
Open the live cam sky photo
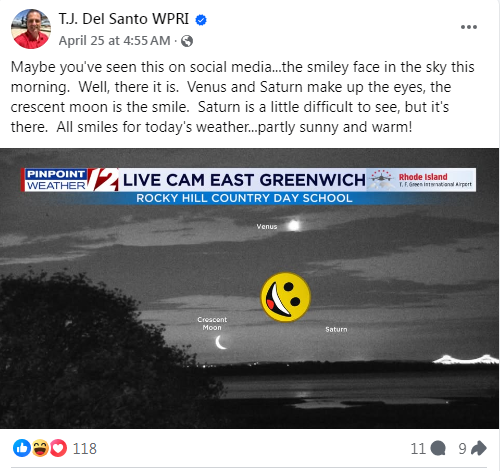click(249, 288)
